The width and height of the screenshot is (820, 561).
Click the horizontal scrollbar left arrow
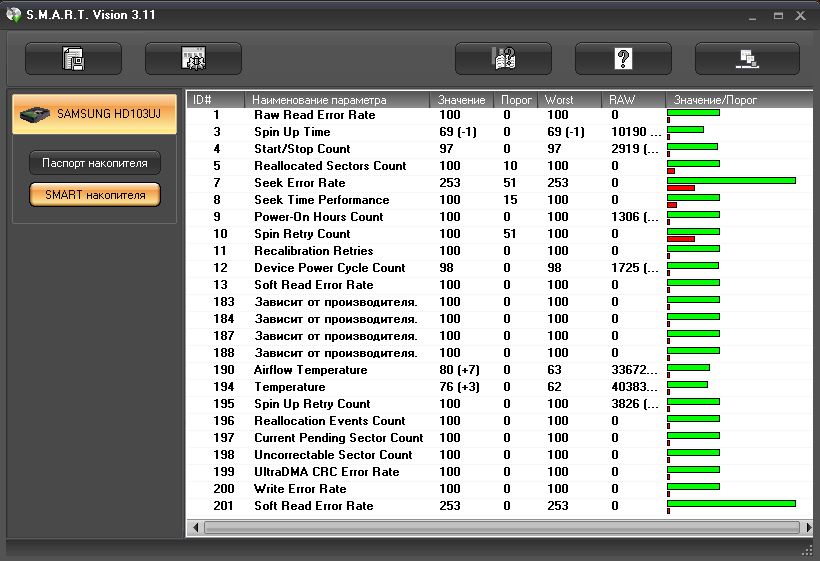click(195, 528)
